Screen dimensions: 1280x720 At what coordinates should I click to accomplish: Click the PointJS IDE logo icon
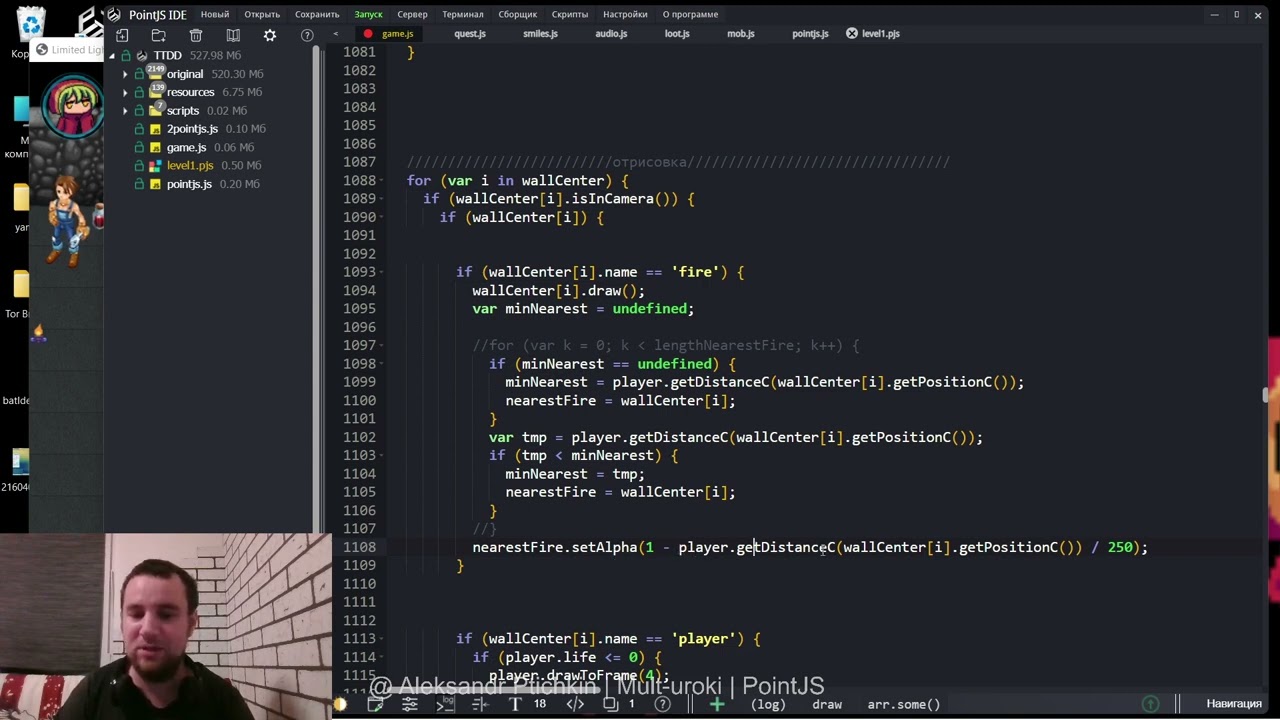[114, 14]
